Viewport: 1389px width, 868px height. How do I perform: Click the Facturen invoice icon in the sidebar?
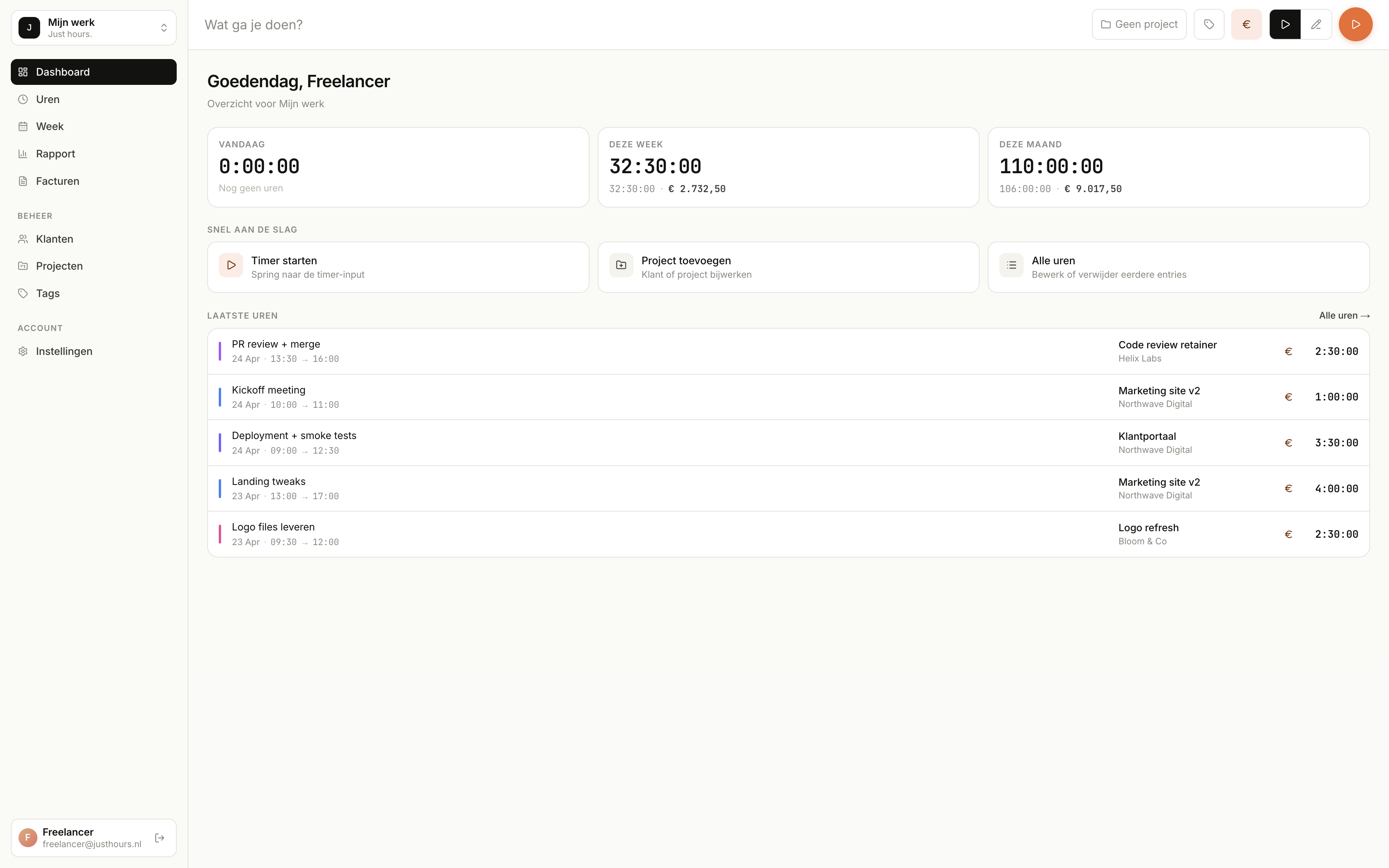[x=23, y=181]
